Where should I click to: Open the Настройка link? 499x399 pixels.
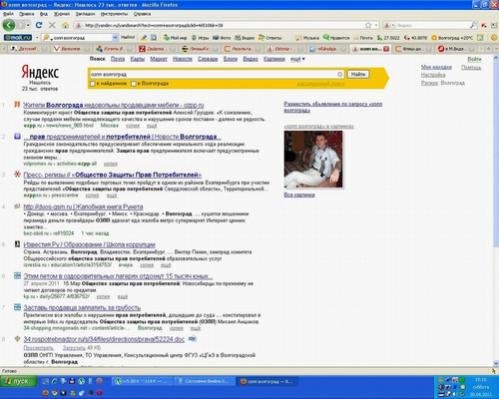(x=433, y=75)
